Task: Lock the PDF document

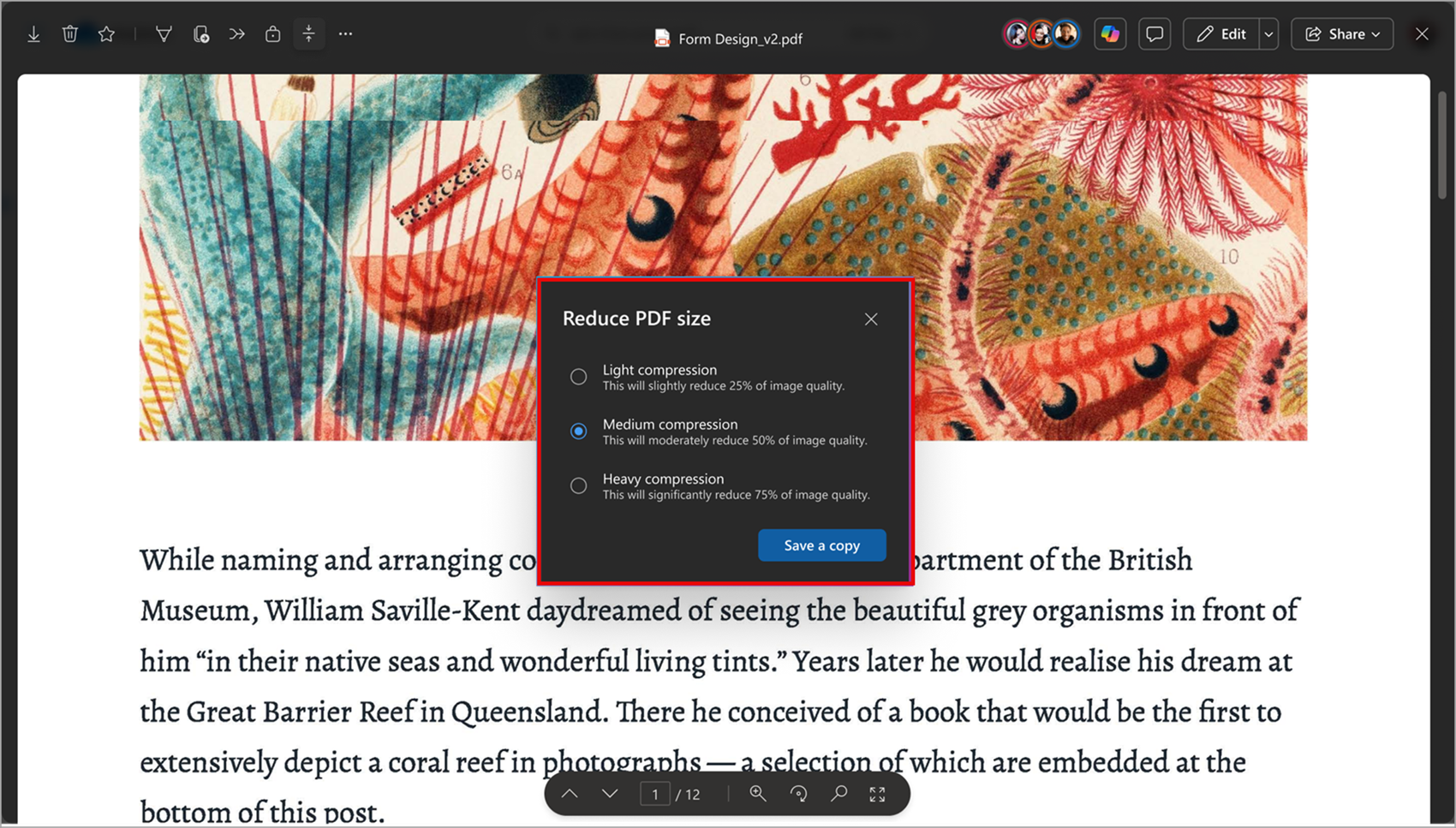Action: 273,33
